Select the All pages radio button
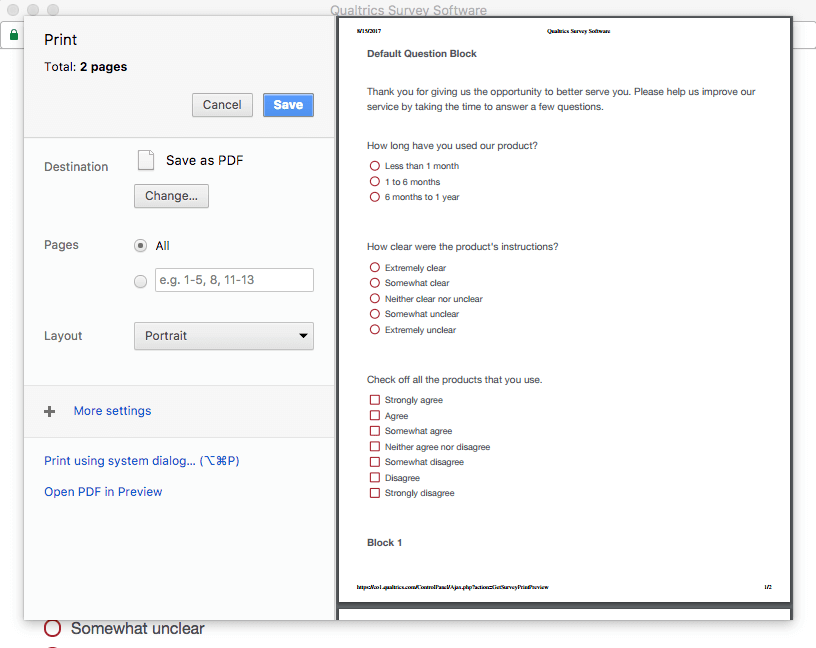The width and height of the screenshot is (816, 648). [x=140, y=245]
